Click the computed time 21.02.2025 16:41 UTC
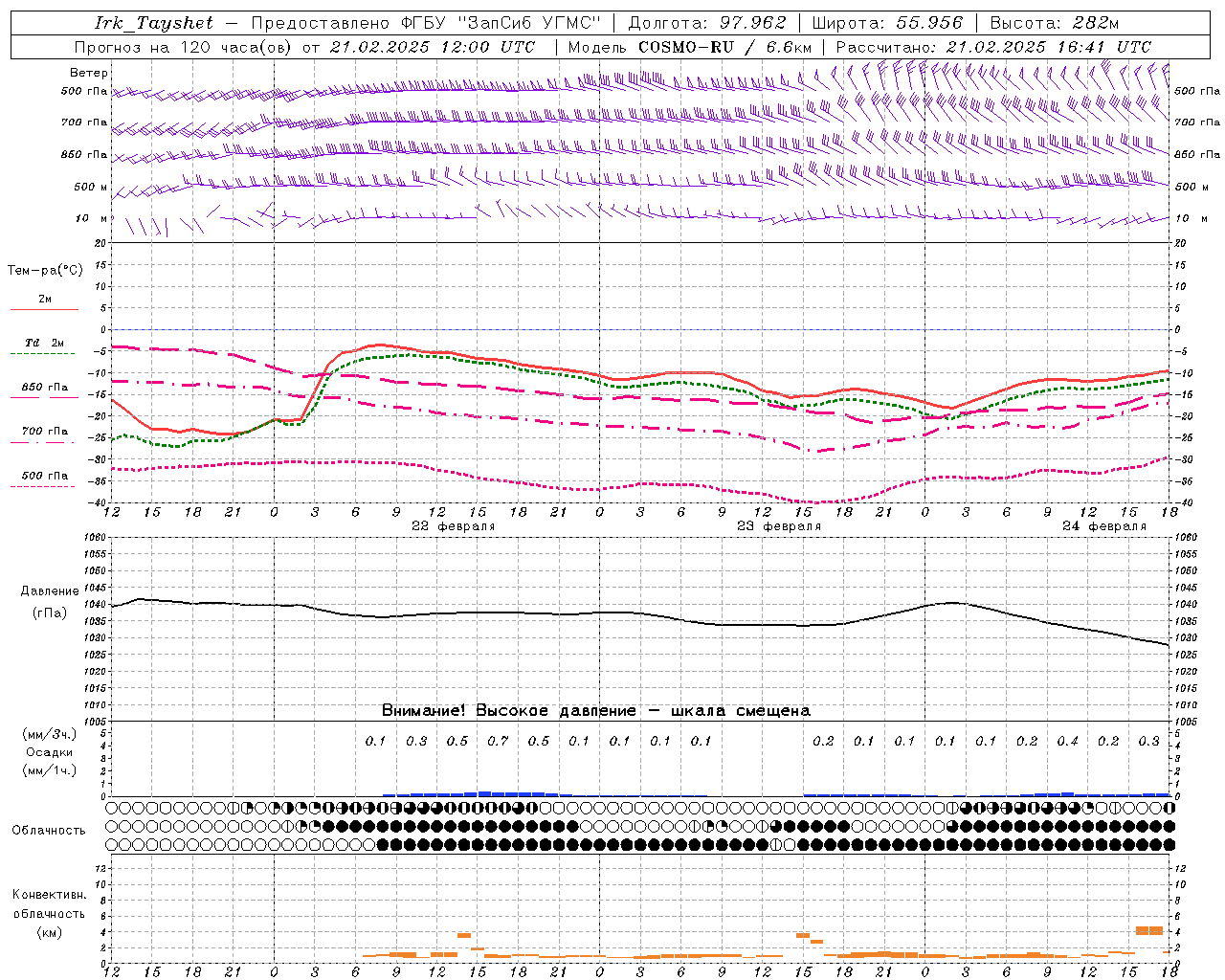This screenshot has height=980, width=1225. coord(1048,46)
